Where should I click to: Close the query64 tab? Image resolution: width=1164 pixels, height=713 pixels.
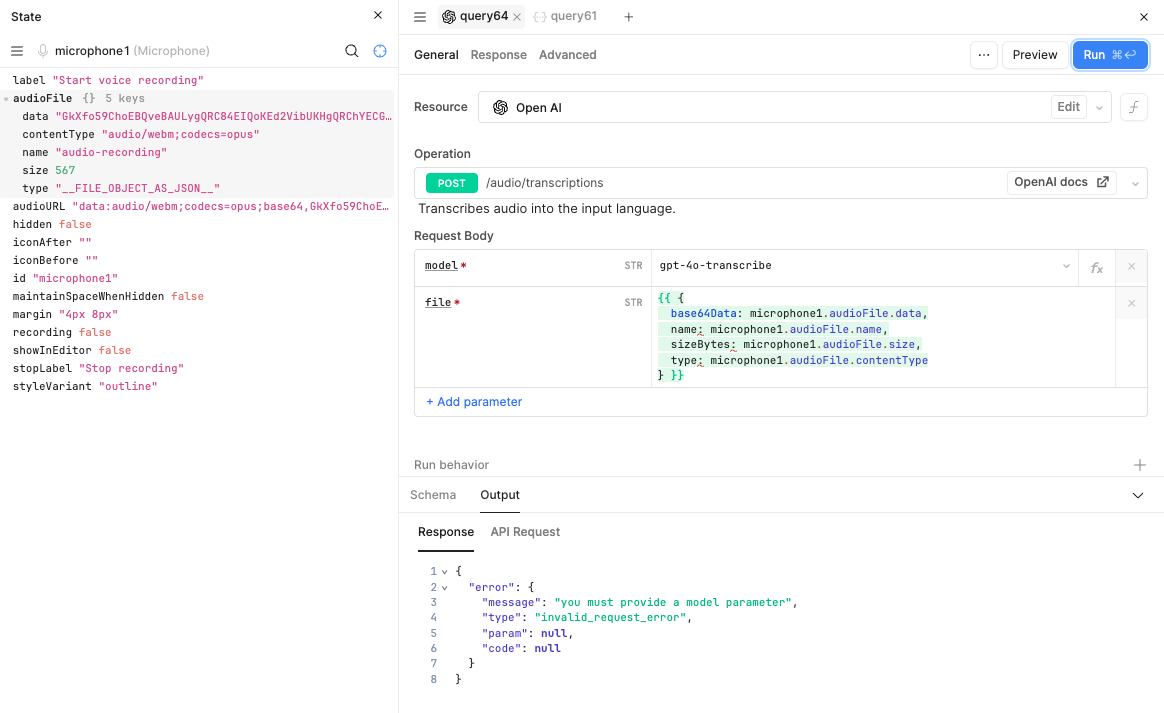517,16
